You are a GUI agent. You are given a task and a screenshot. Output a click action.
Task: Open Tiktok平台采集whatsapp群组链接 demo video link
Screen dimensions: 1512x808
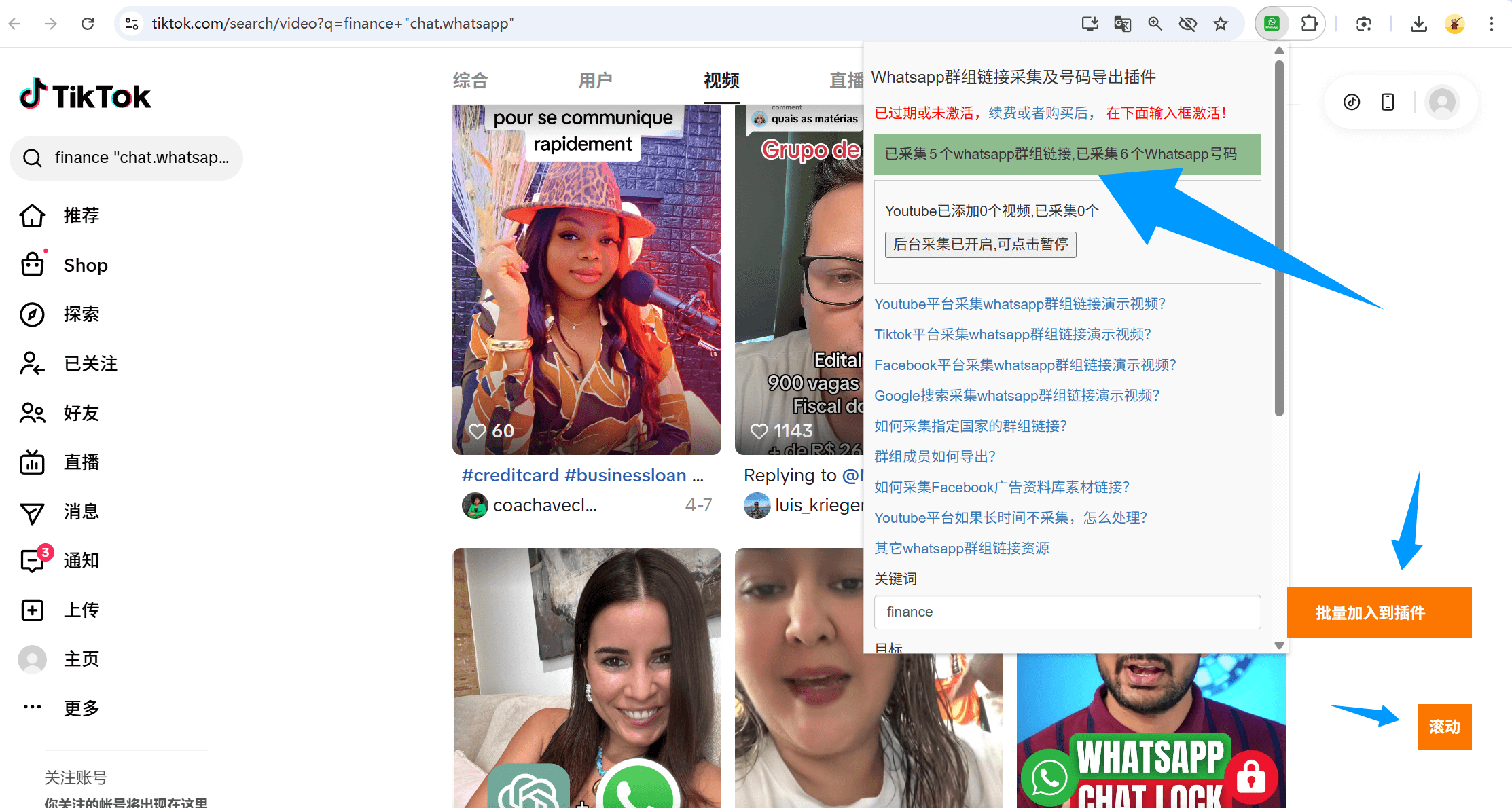(x=1012, y=335)
